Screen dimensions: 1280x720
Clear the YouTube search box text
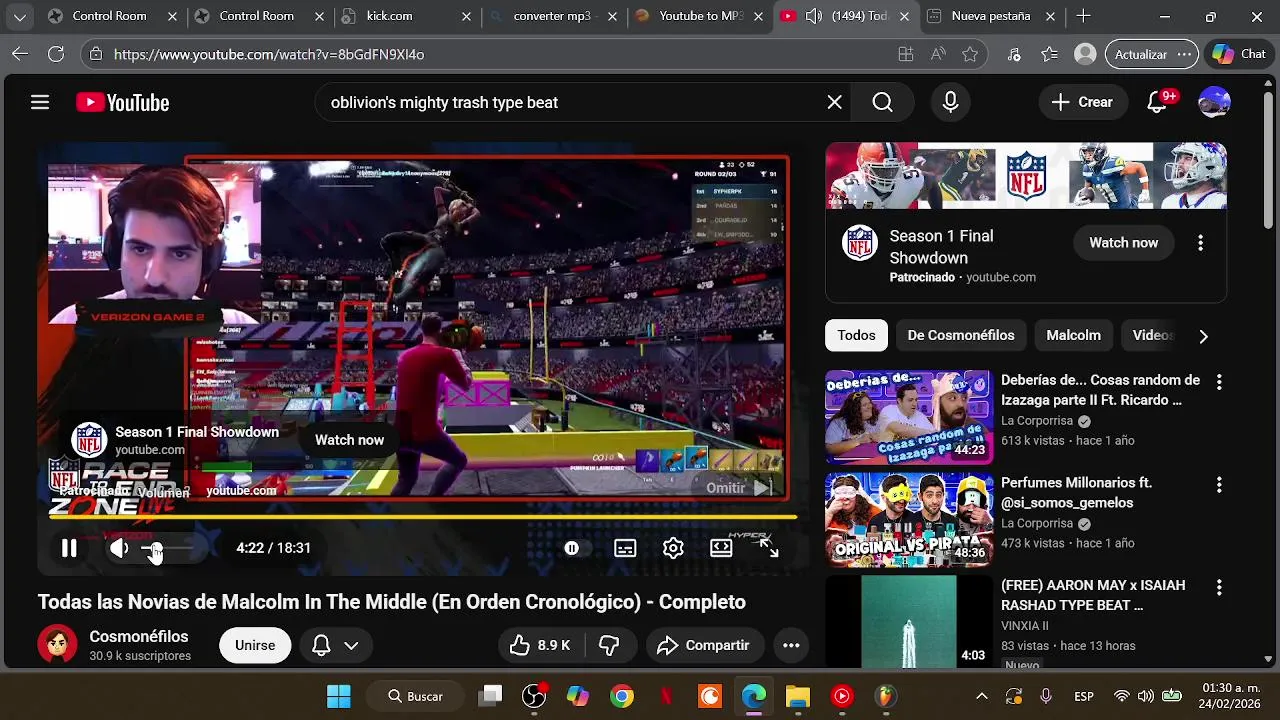[x=834, y=102]
